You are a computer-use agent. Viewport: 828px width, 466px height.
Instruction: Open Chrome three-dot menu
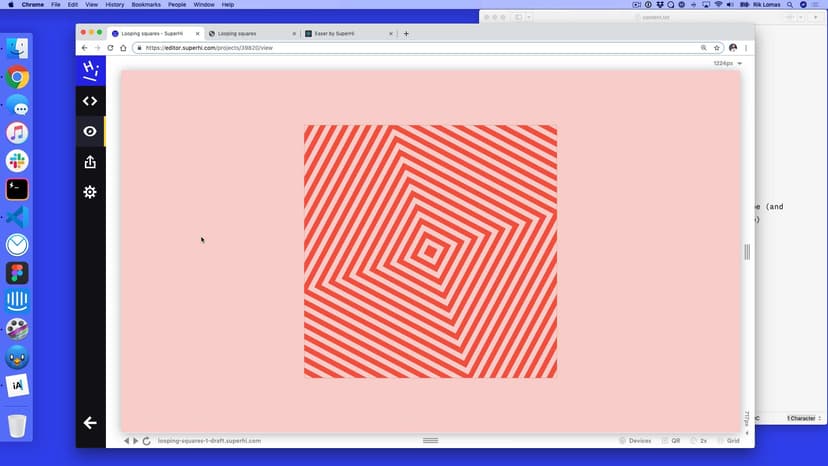coord(746,48)
